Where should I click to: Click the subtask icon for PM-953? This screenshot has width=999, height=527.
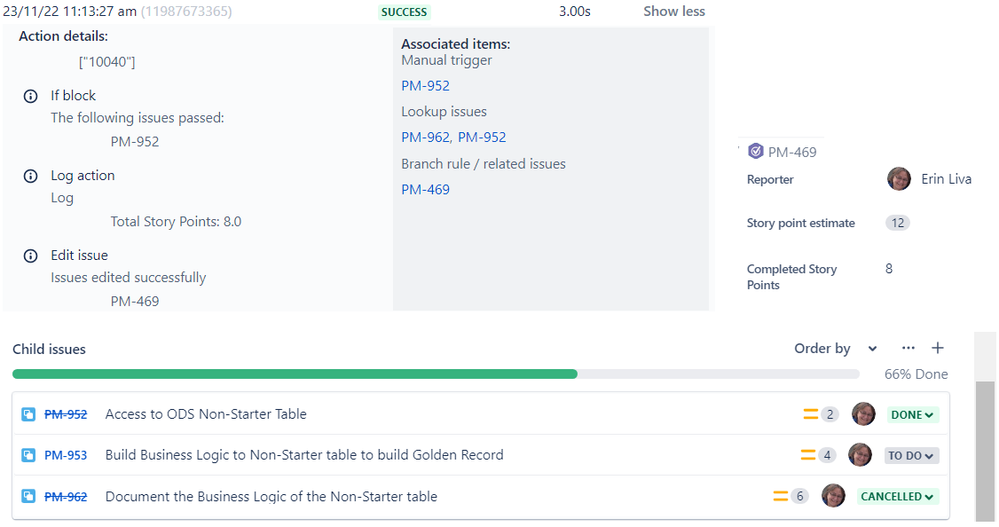point(28,456)
